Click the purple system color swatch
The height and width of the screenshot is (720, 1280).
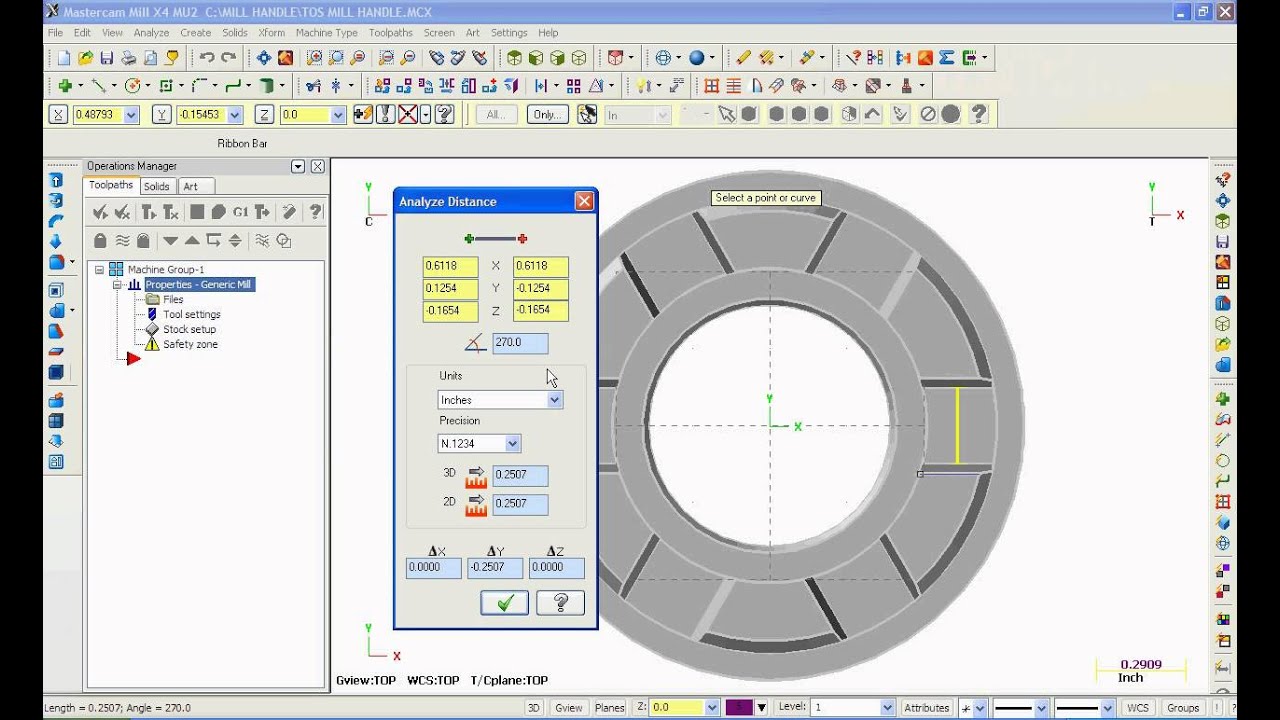pyautogui.click(x=739, y=707)
